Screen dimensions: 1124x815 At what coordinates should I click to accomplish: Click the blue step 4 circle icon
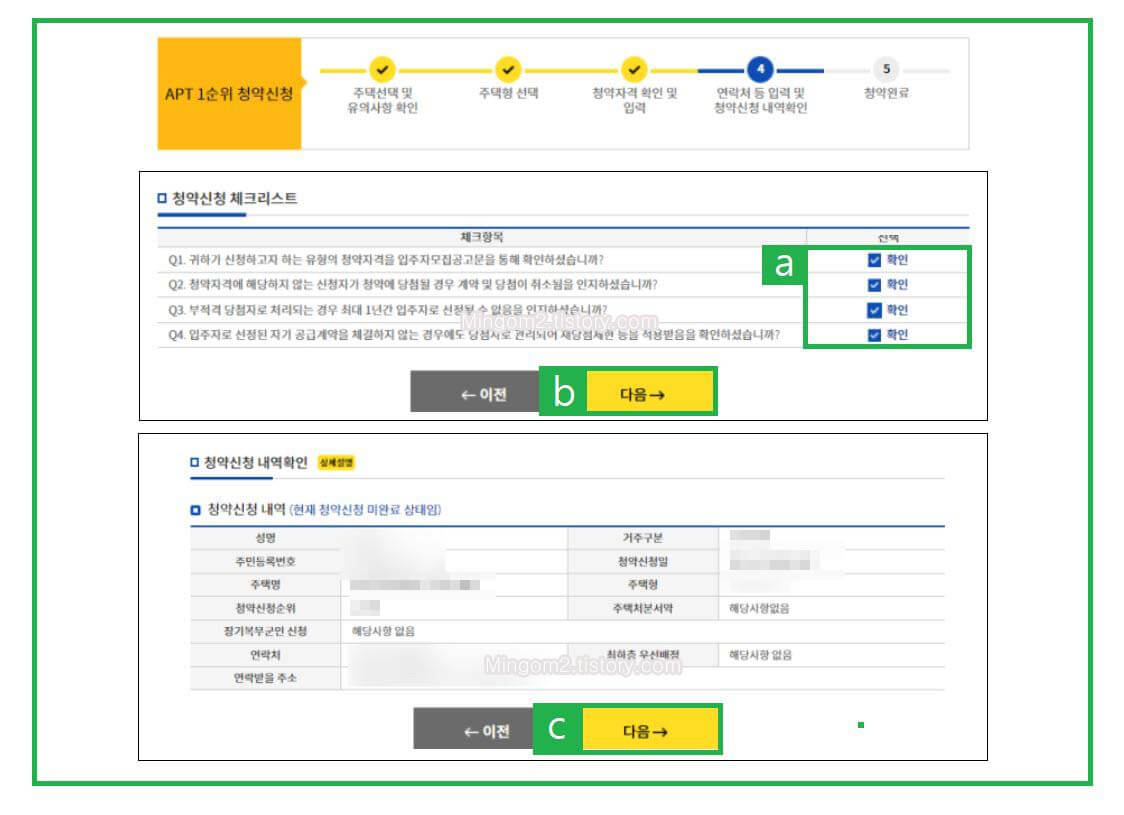coord(760,70)
